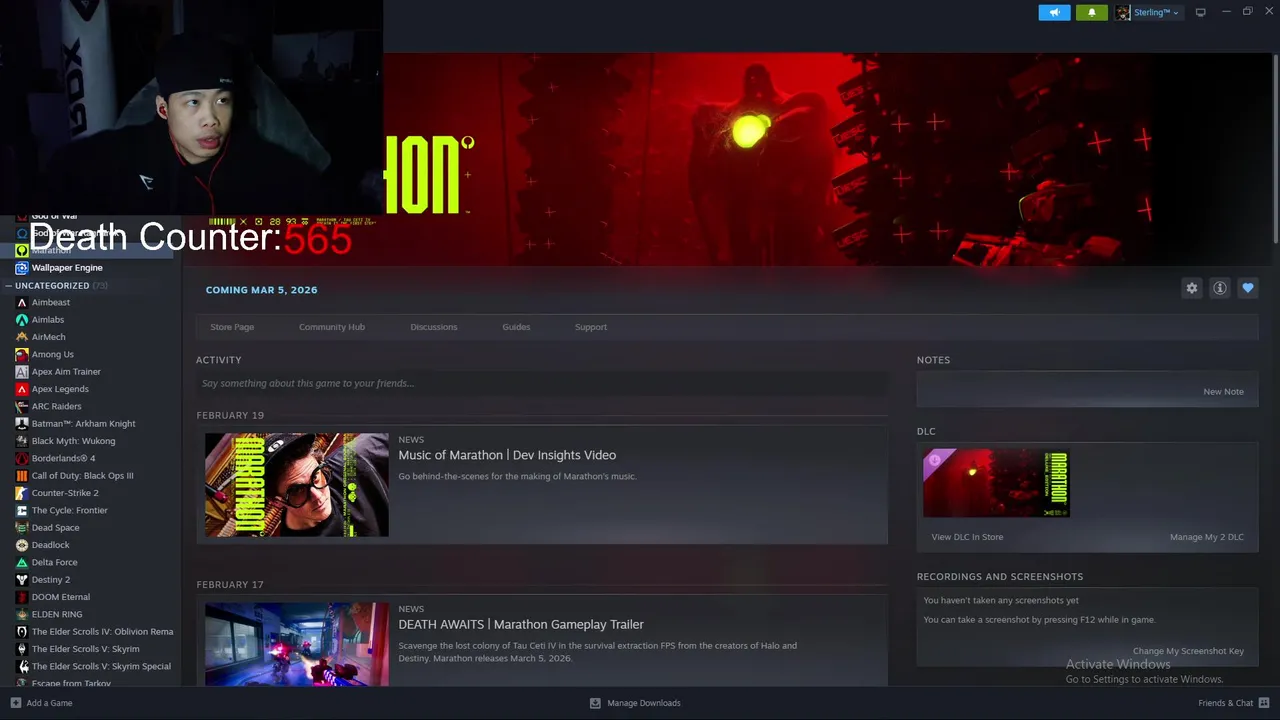Open Music of Marathon Dev Insights headline
The width and height of the screenshot is (1280, 720).
pyautogui.click(x=507, y=455)
